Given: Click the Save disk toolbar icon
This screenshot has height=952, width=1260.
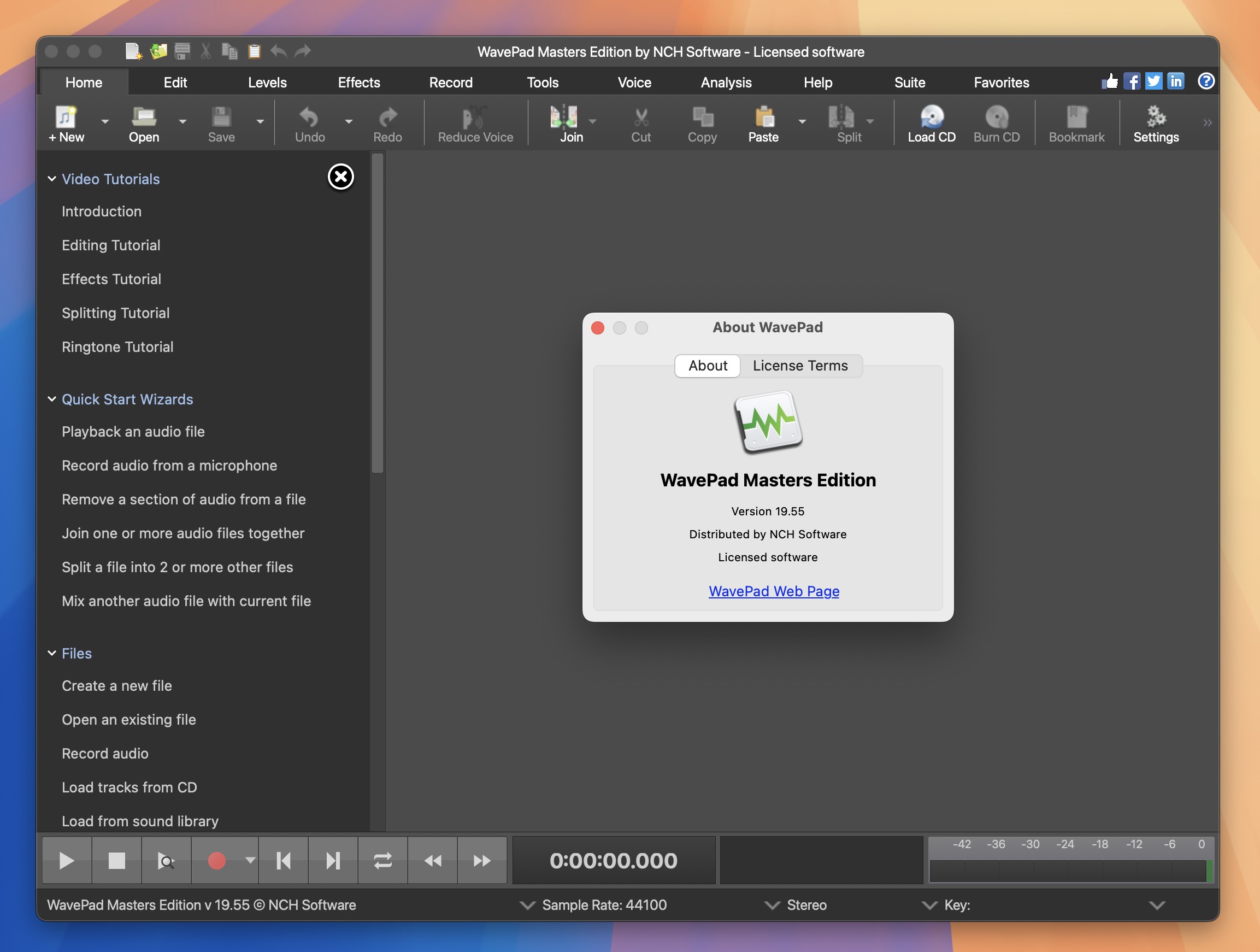Looking at the screenshot, I should pos(221,117).
